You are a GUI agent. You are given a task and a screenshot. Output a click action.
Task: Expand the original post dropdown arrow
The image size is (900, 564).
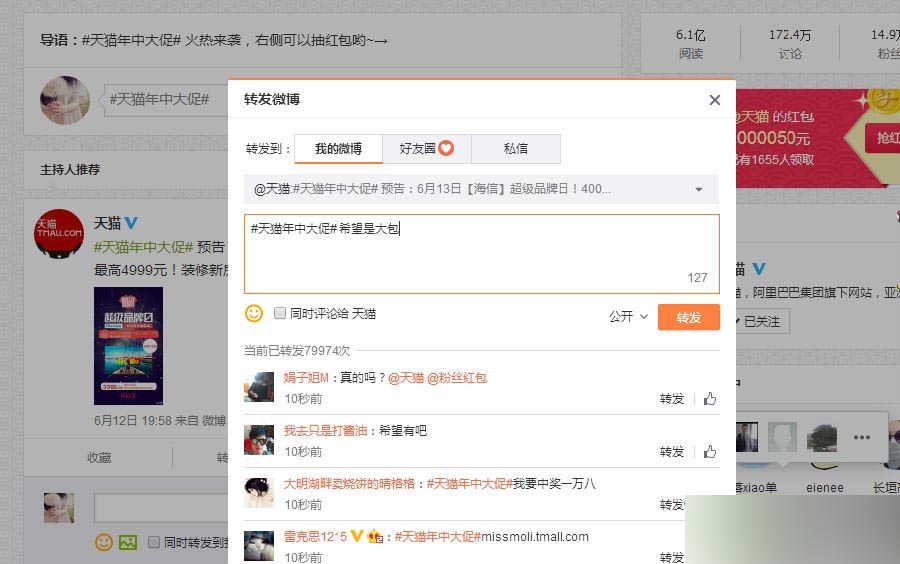[699, 189]
